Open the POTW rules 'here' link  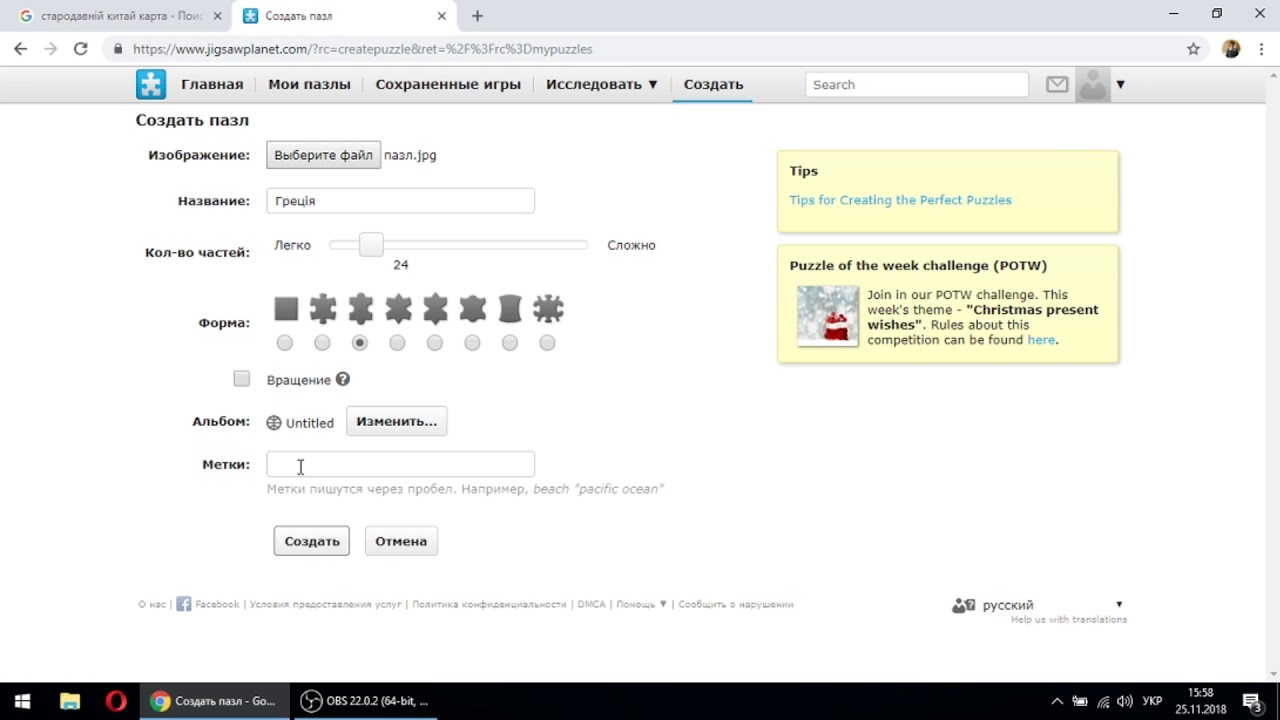point(1041,340)
